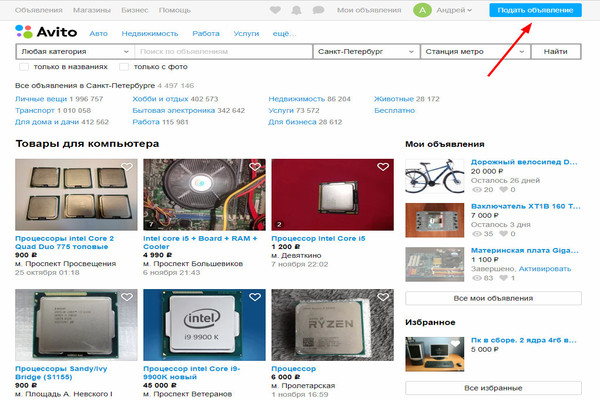Likes heart icon for motherboard ad
The width and height of the screenshot is (600, 400).
(x=504, y=278)
